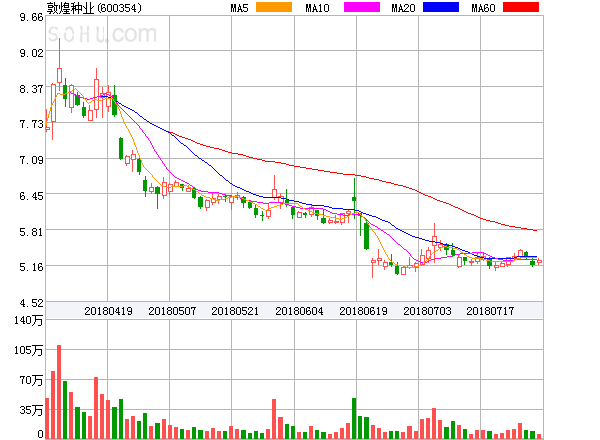Click the tall green volume bar at 20180619
600x440 pixels.
(x=354, y=418)
